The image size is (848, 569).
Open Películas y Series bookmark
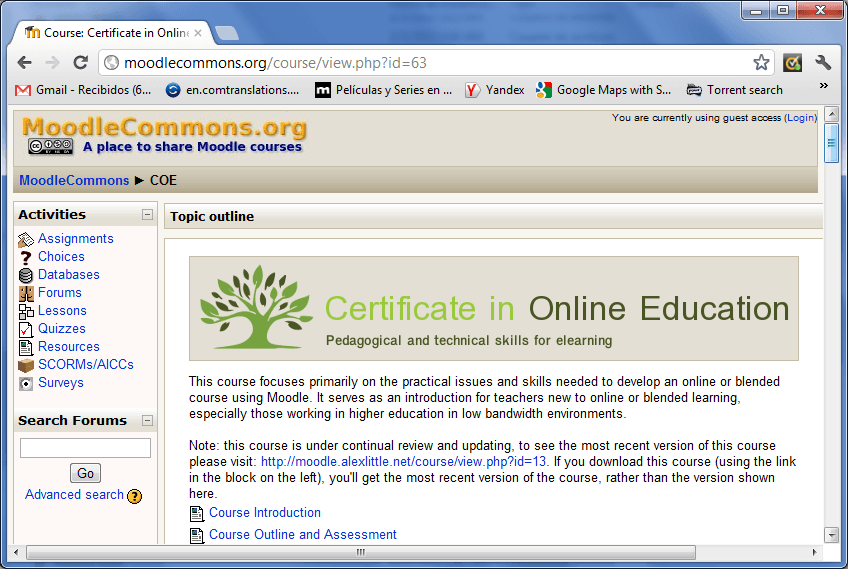383,90
